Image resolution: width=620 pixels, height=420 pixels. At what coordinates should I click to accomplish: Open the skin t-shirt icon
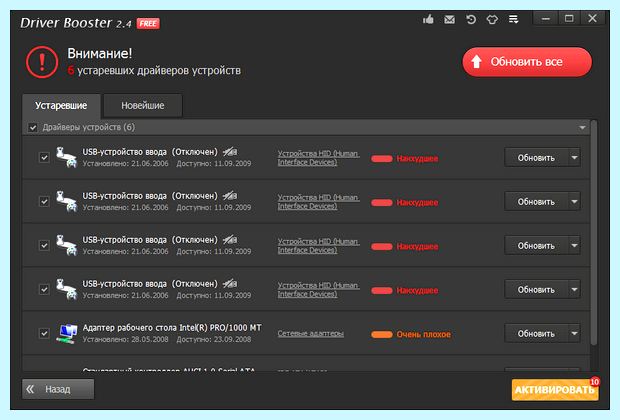pos(492,19)
